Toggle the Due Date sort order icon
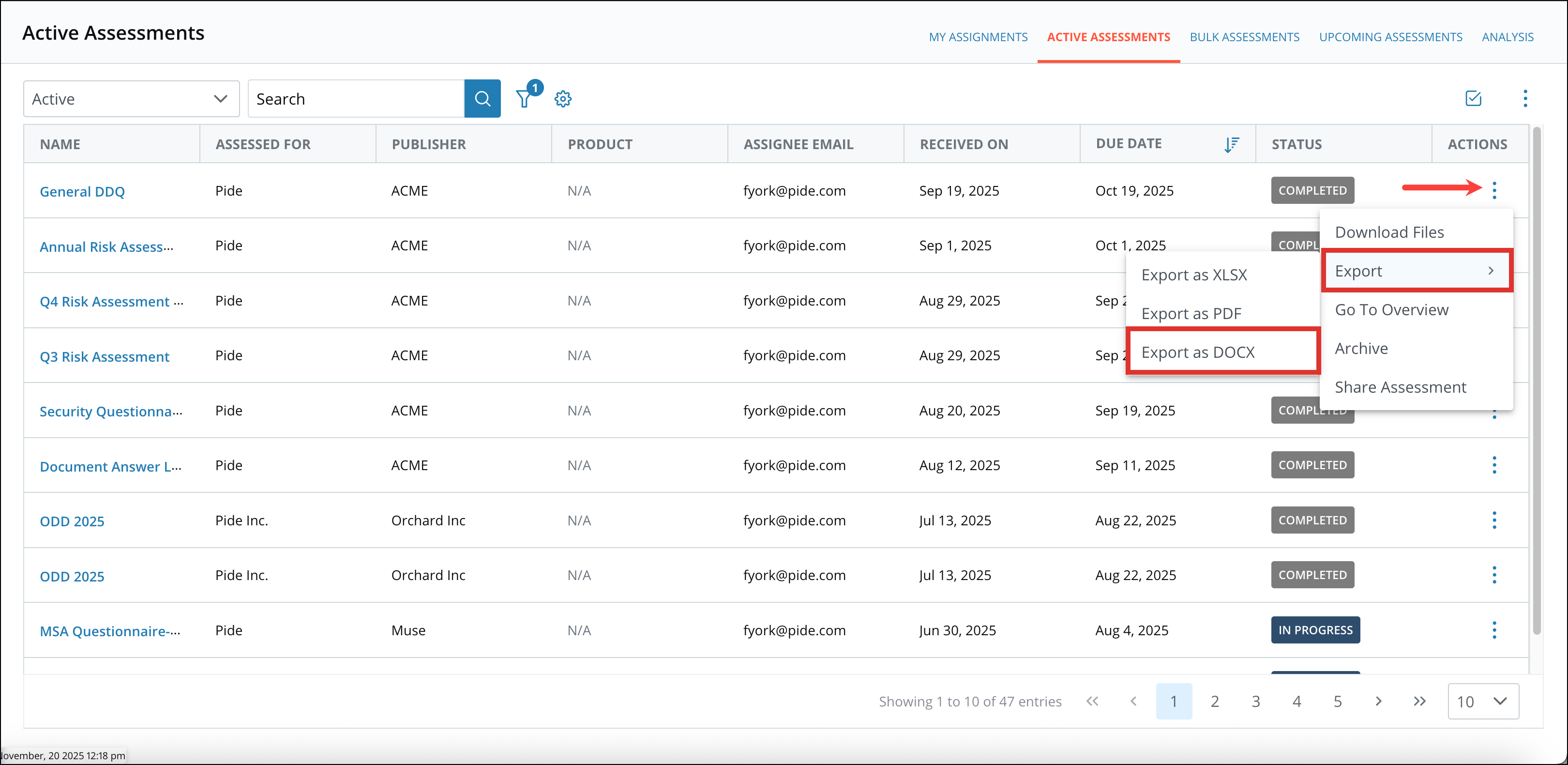Screen dimensions: 1568x765 tap(1231, 144)
